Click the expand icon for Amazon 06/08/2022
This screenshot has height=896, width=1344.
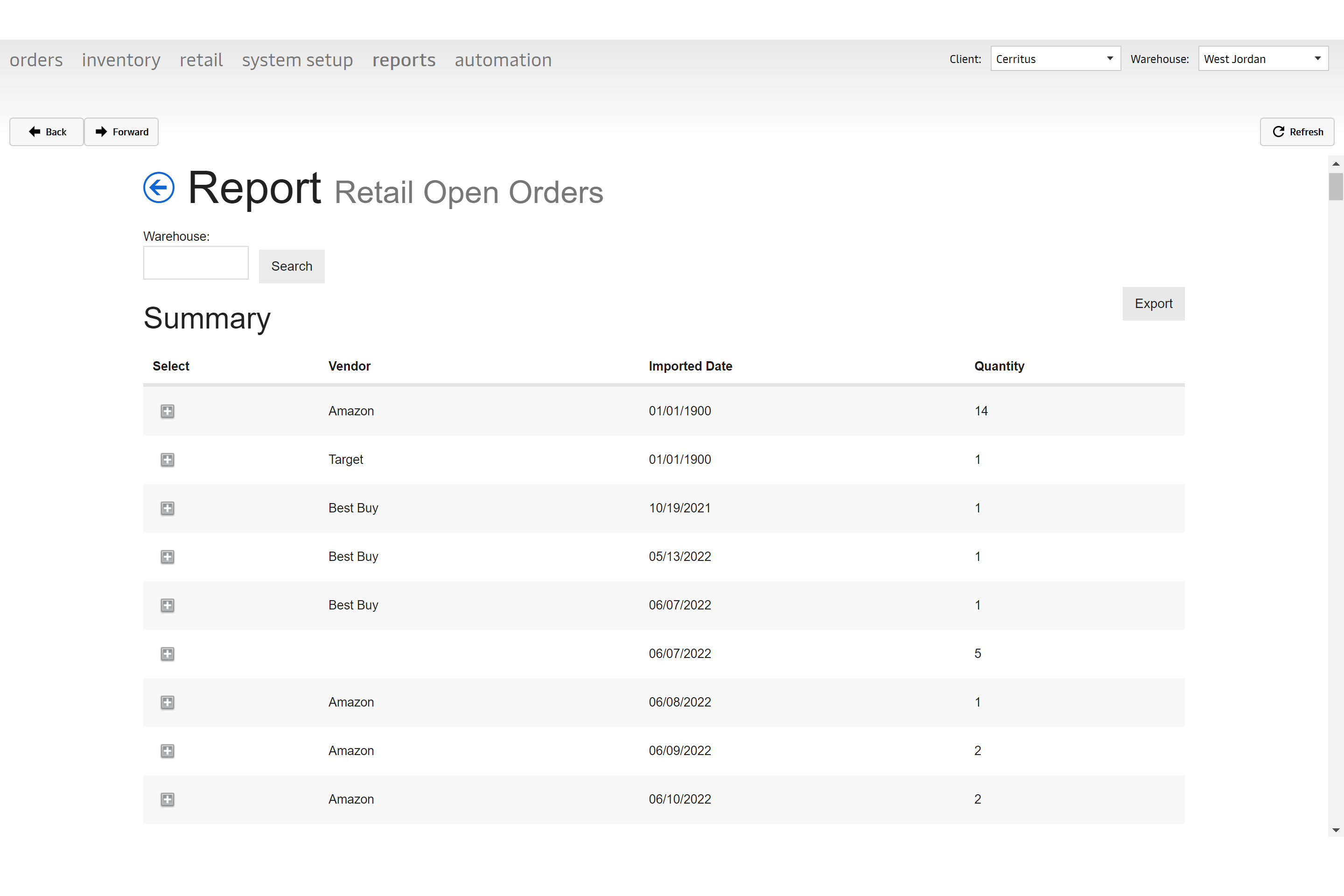pyautogui.click(x=168, y=702)
